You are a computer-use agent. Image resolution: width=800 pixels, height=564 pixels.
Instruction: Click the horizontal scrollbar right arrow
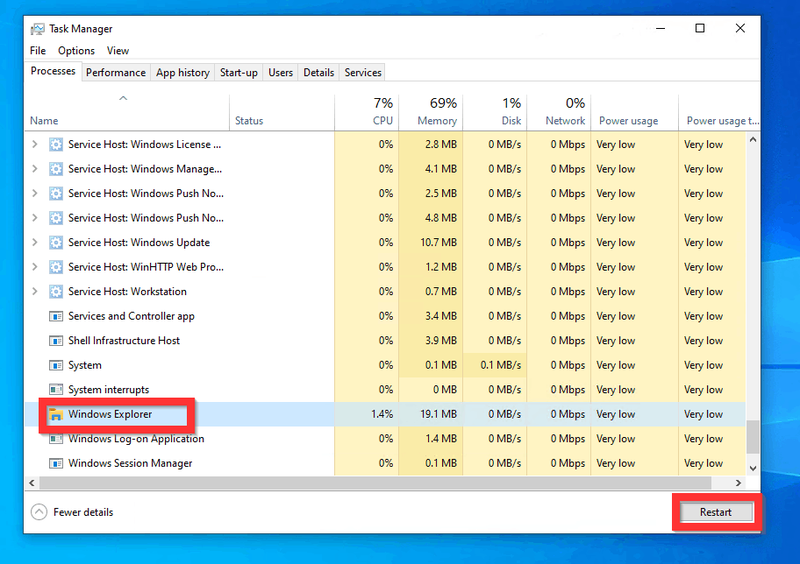click(738, 483)
